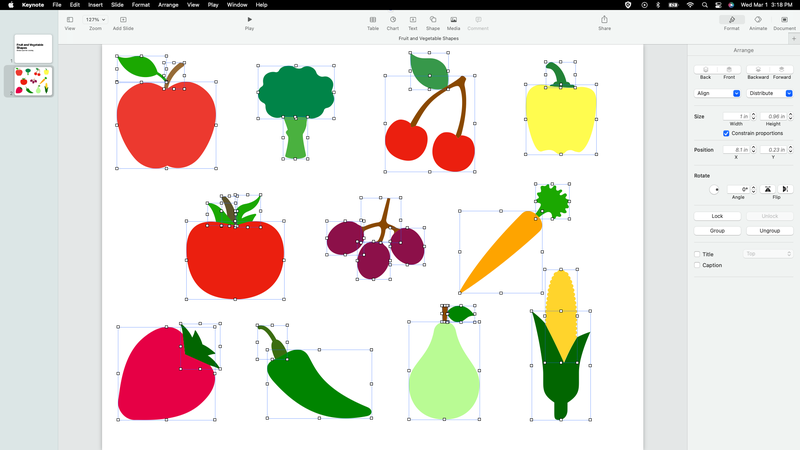This screenshot has width=800, height=450.
Task: Expand the Distribute dropdown
Action: point(768,93)
